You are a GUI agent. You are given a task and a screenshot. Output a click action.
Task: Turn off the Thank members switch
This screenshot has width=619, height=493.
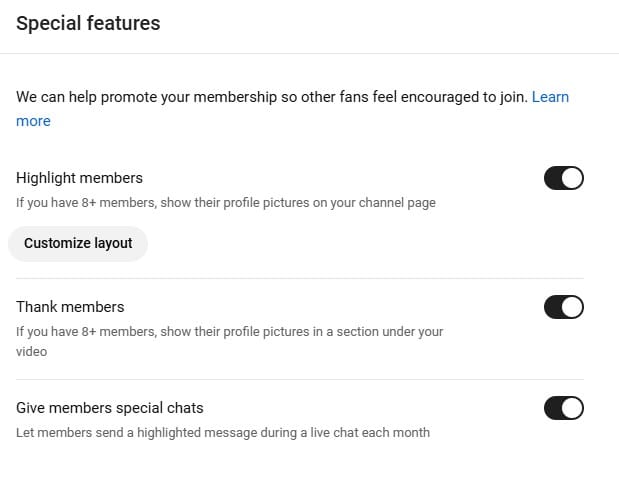(x=563, y=307)
